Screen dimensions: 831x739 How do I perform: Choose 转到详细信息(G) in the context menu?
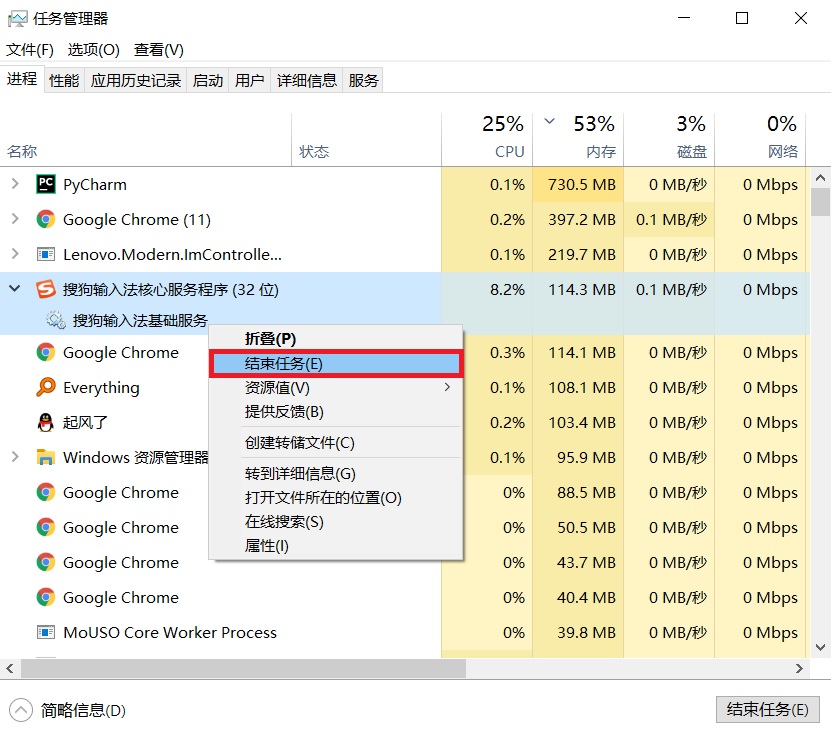coord(335,473)
